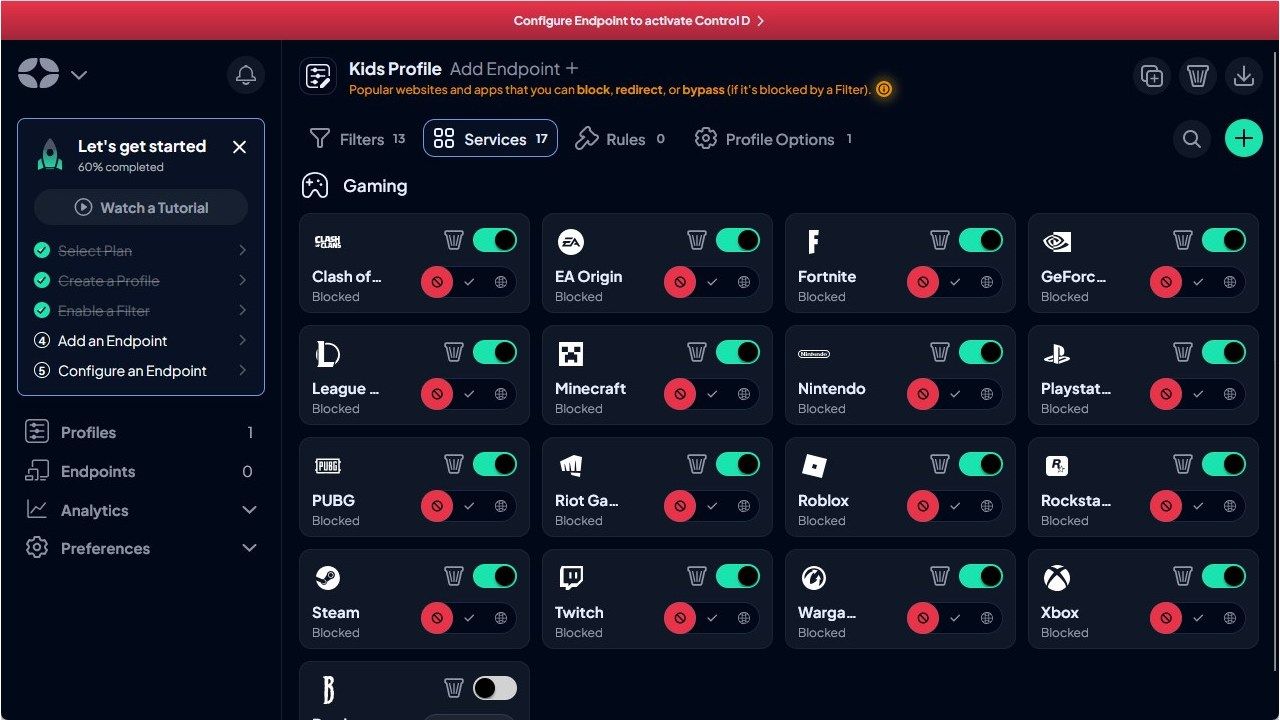Viewport: 1280px width, 720px height.
Task: Toggle off Fortnite switch
Action: (x=981, y=240)
